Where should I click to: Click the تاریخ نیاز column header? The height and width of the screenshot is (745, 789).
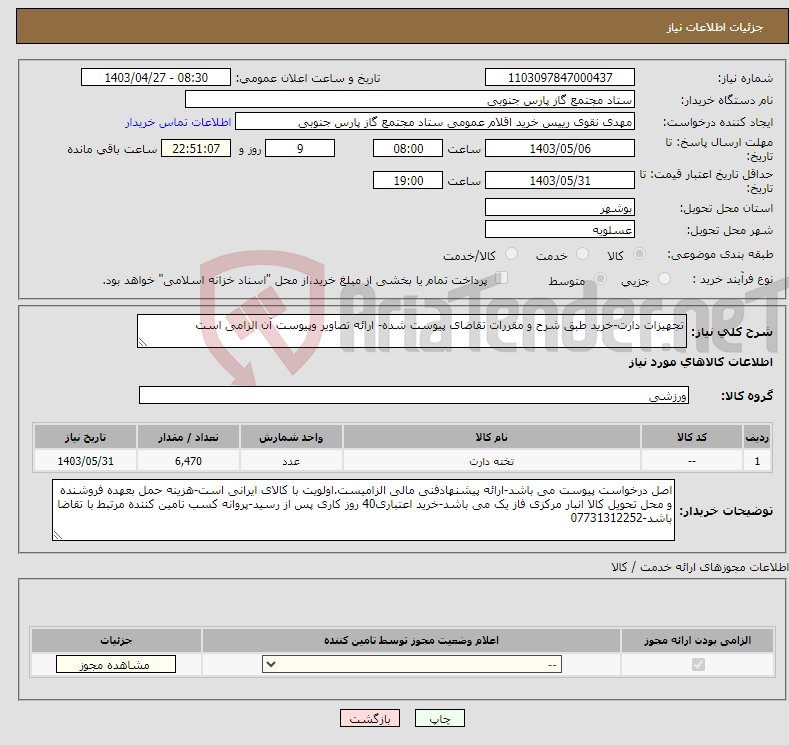(x=86, y=437)
